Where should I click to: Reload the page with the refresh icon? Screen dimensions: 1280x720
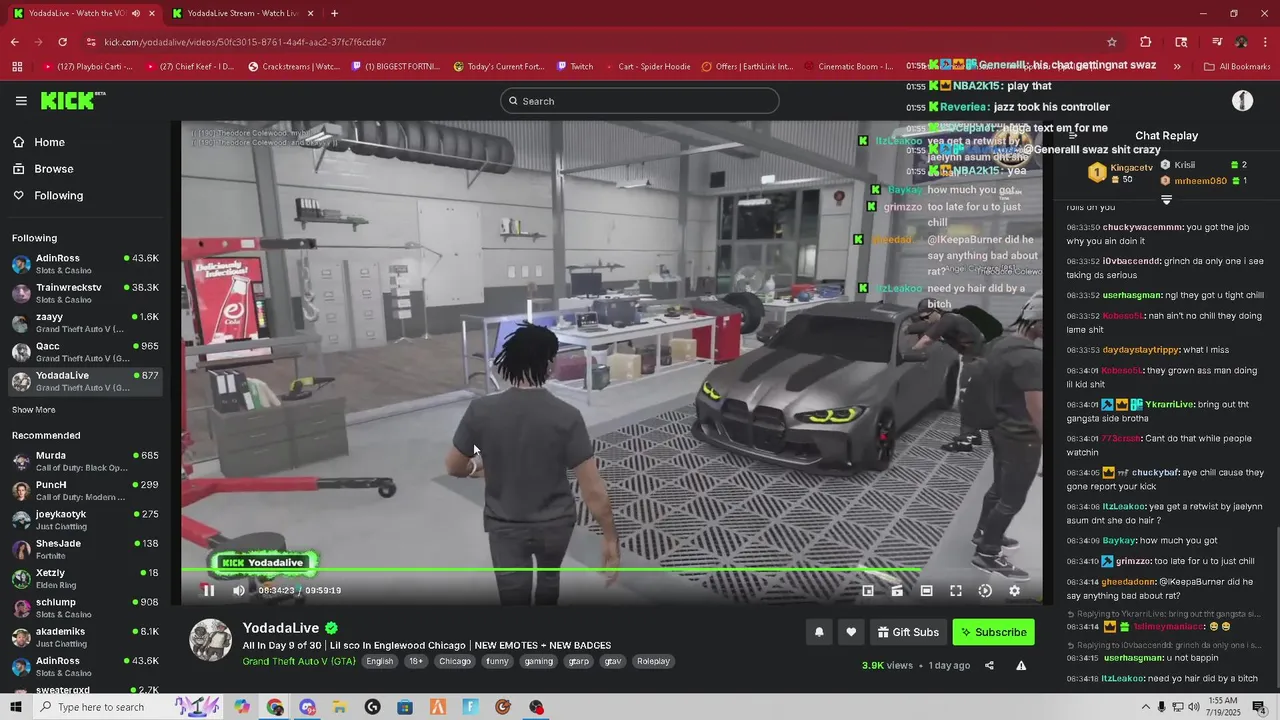(62, 42)
